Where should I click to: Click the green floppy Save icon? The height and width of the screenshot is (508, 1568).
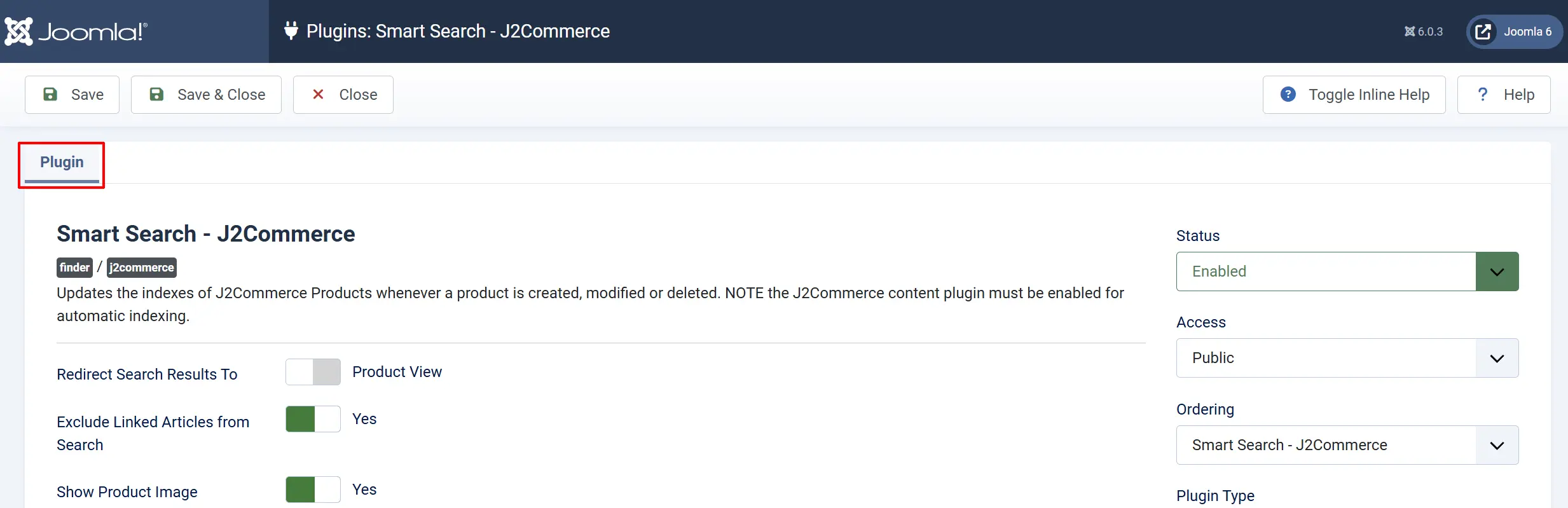click(50, 94)
